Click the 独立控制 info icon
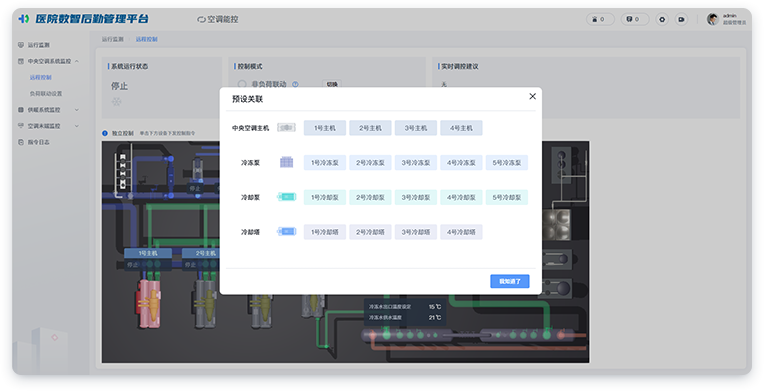Viewport: 764px width, 391px height. pyautogui.click(x=105, y=133)
